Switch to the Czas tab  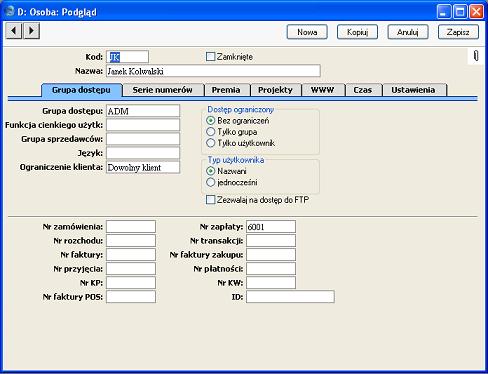click(x=363, y=90)
